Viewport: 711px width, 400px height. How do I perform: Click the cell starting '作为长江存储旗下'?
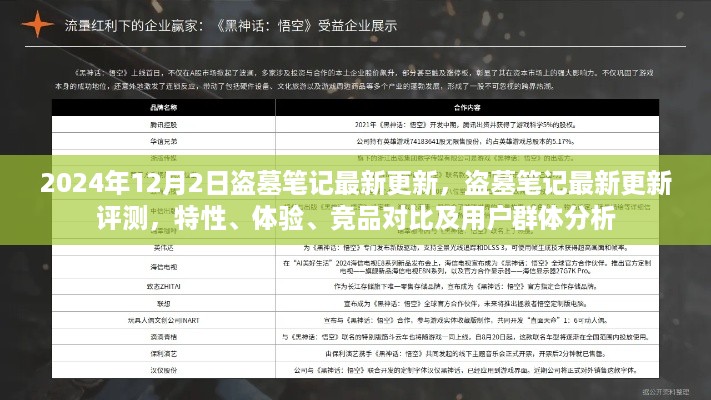point(467,287)
